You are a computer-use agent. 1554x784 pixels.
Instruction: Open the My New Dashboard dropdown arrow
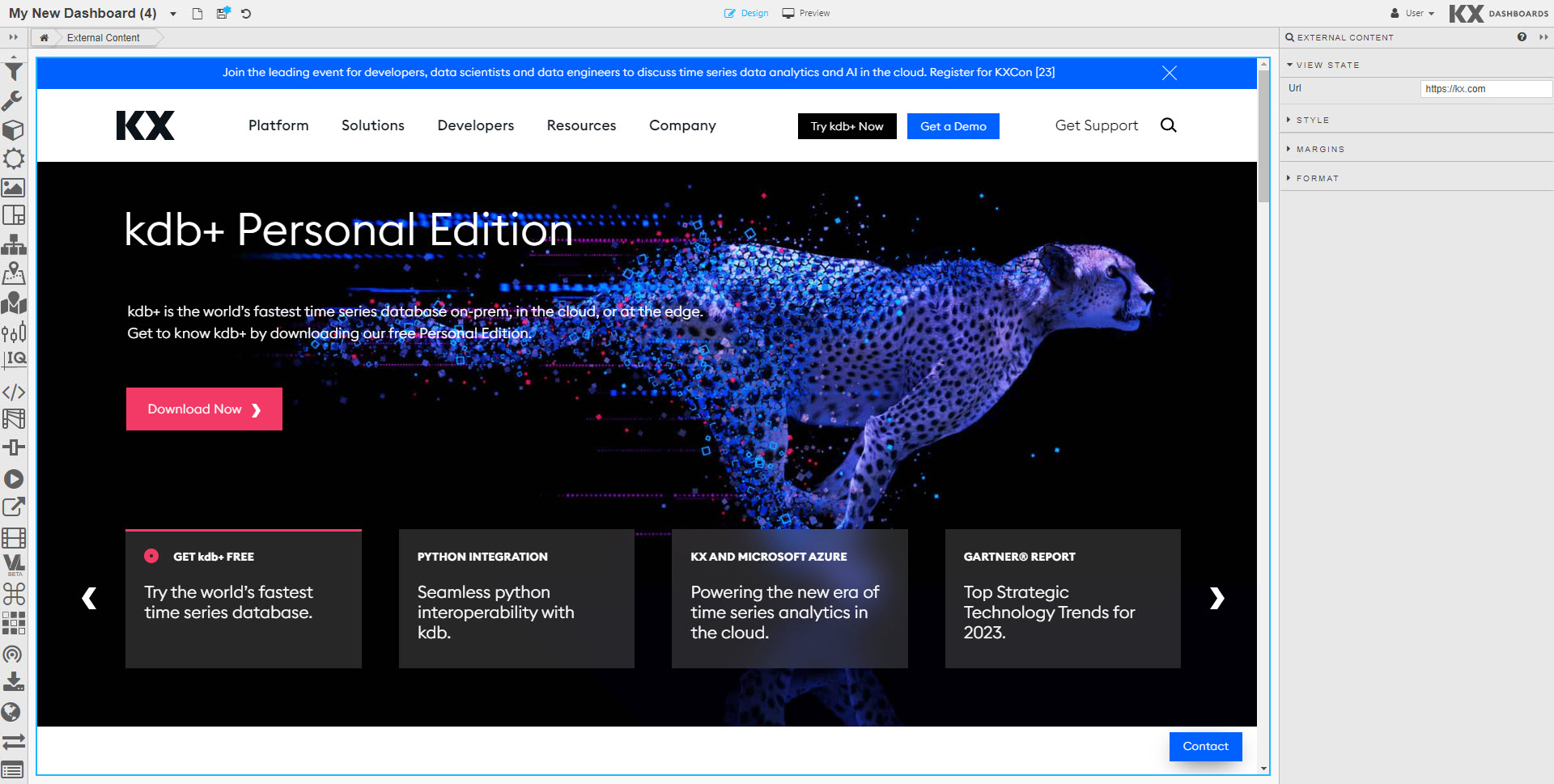click(x=172, y=13)
